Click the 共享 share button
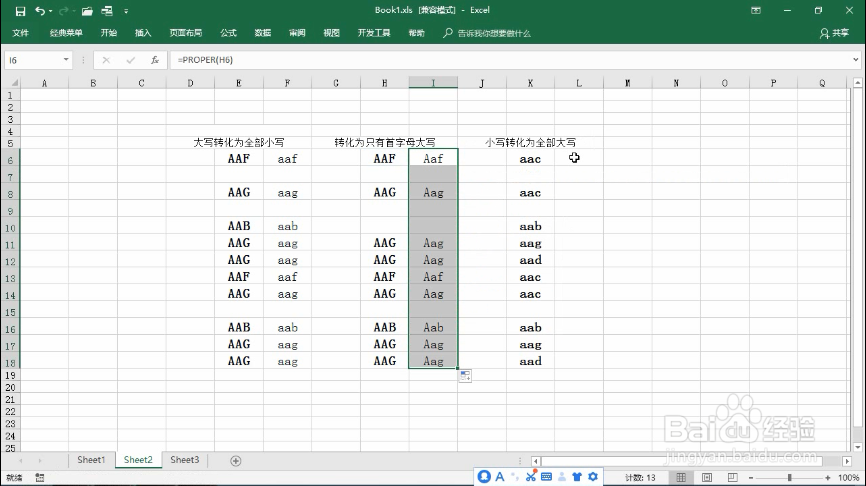Screen dimensions: 866x486 pyautogui.click(x=834, y=33)
